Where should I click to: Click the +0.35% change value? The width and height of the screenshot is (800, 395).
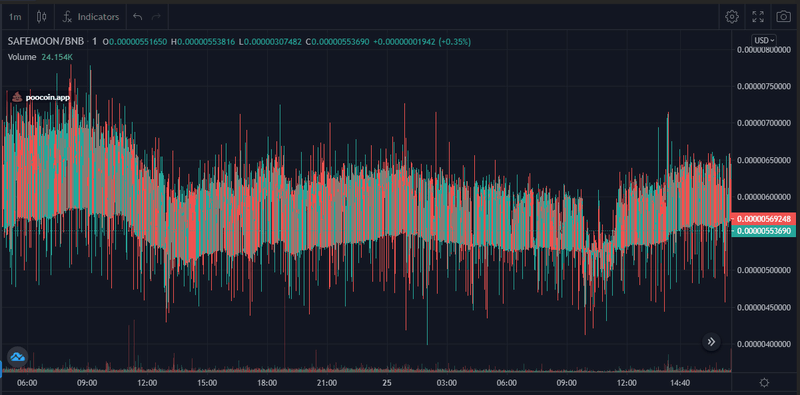pyautogui.click(x=455, y=42)
